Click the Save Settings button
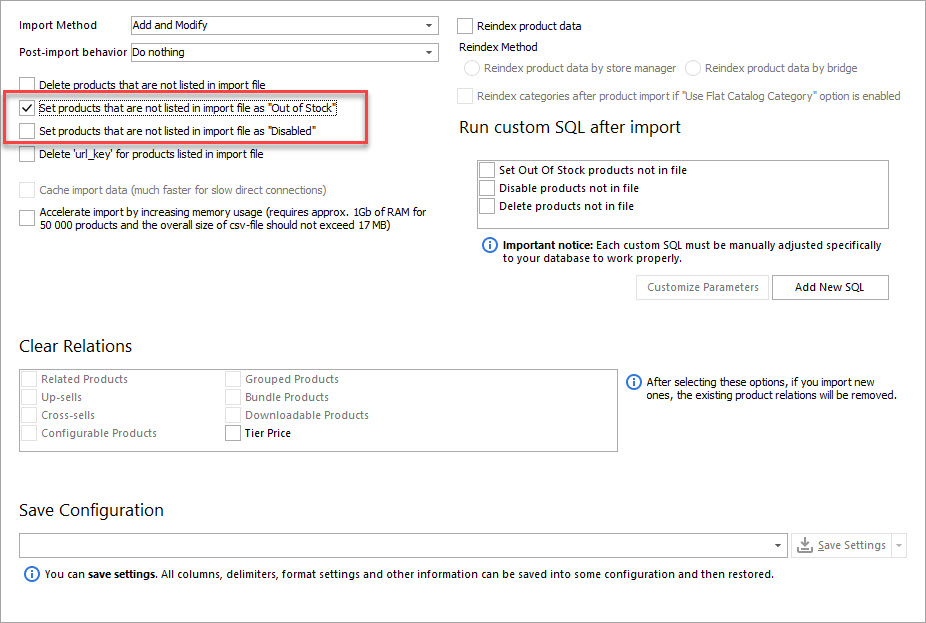 tap(842, 545)
